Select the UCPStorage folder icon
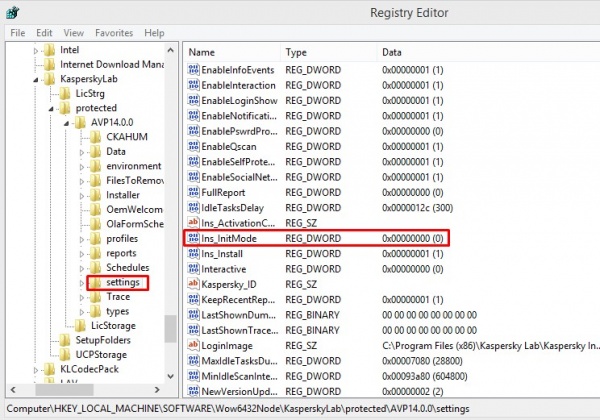 65,355
